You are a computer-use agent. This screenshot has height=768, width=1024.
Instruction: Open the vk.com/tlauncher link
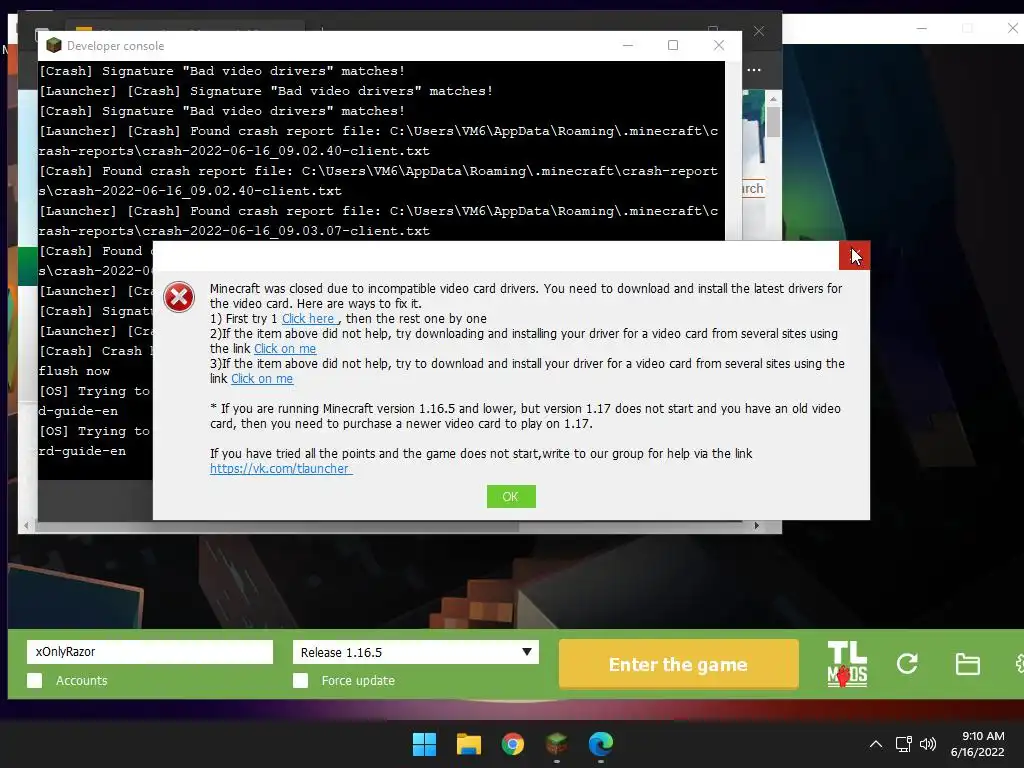click(x=280, y=468)
